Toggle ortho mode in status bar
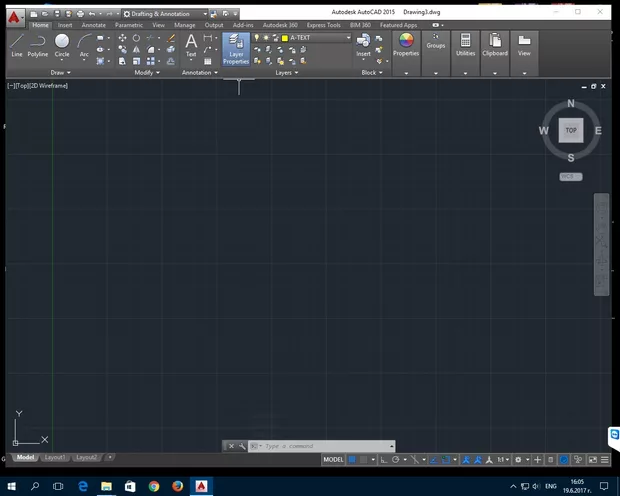This screenshot has height=496, width=620. 385,459
